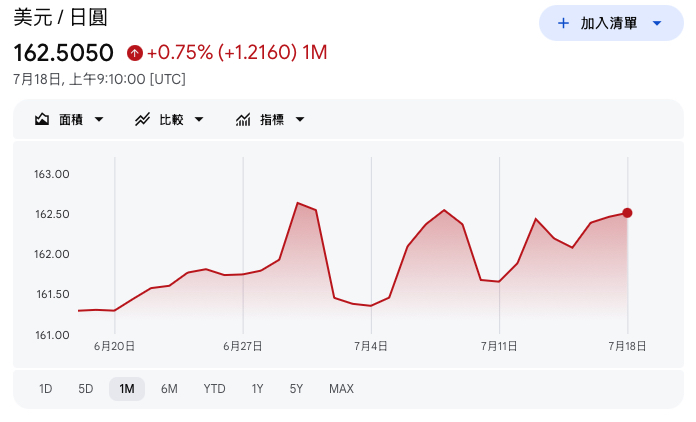The height and width of the screenshot is (422, 696).
Task: Select the 1Y time range
Action: coord(257,389)
